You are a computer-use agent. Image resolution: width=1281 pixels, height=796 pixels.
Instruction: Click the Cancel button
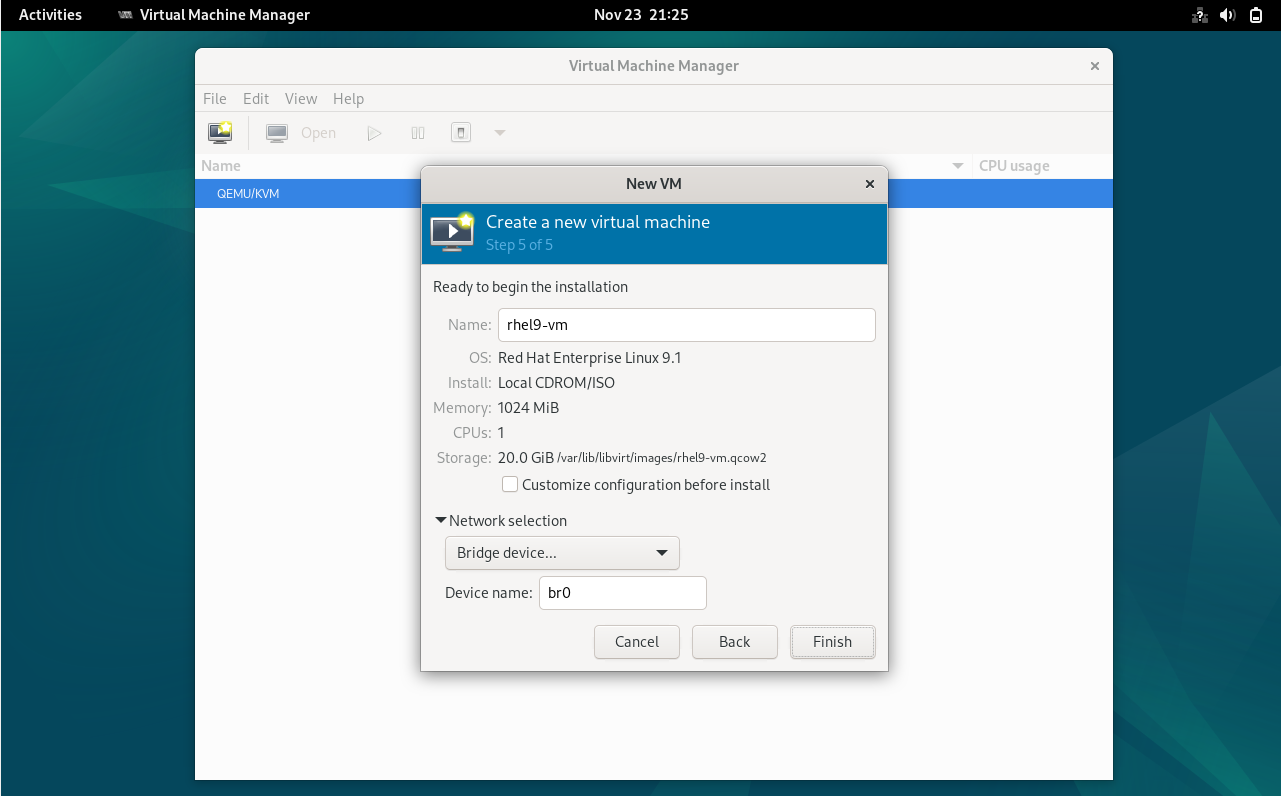pyautogui.click(x=637, y=642)
